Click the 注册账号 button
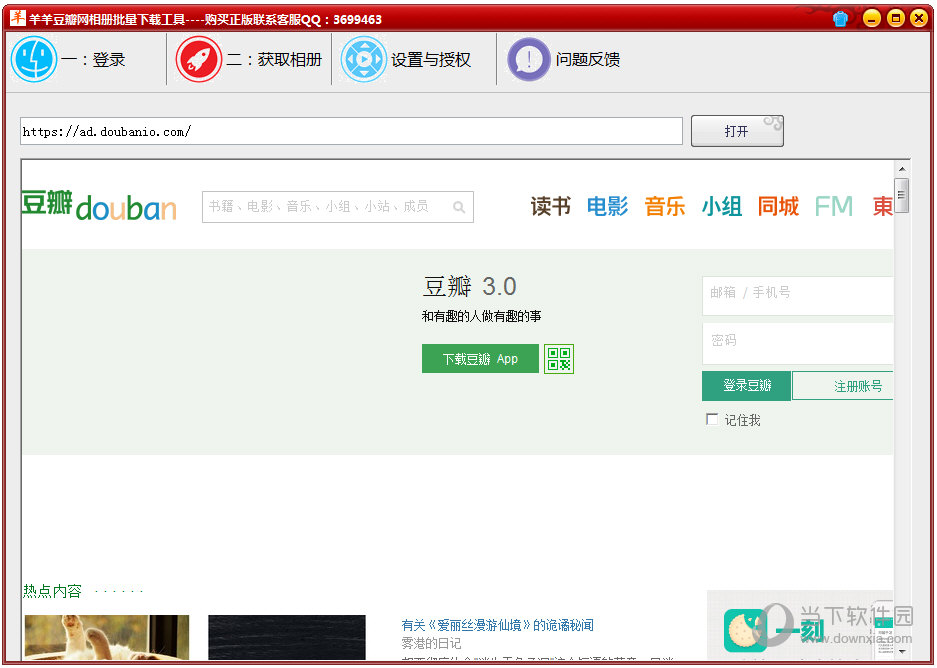Viewport: 937px width, 668px height. click(843, 386)
